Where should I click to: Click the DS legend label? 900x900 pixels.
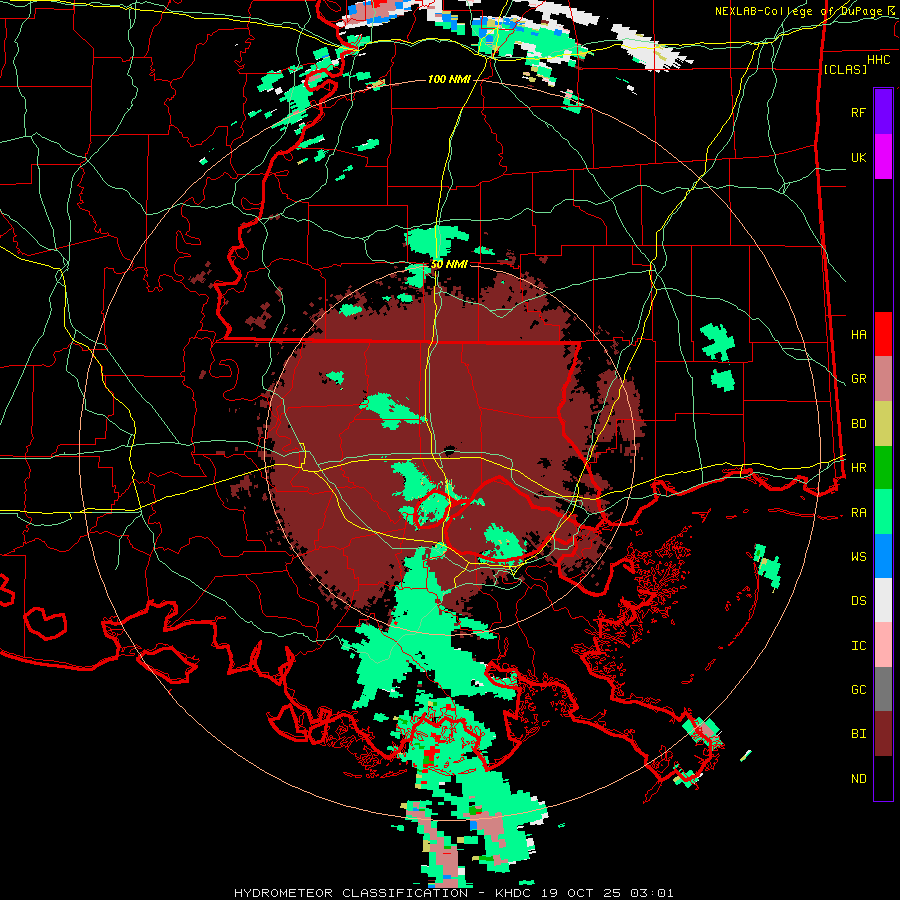click(858, 601)
